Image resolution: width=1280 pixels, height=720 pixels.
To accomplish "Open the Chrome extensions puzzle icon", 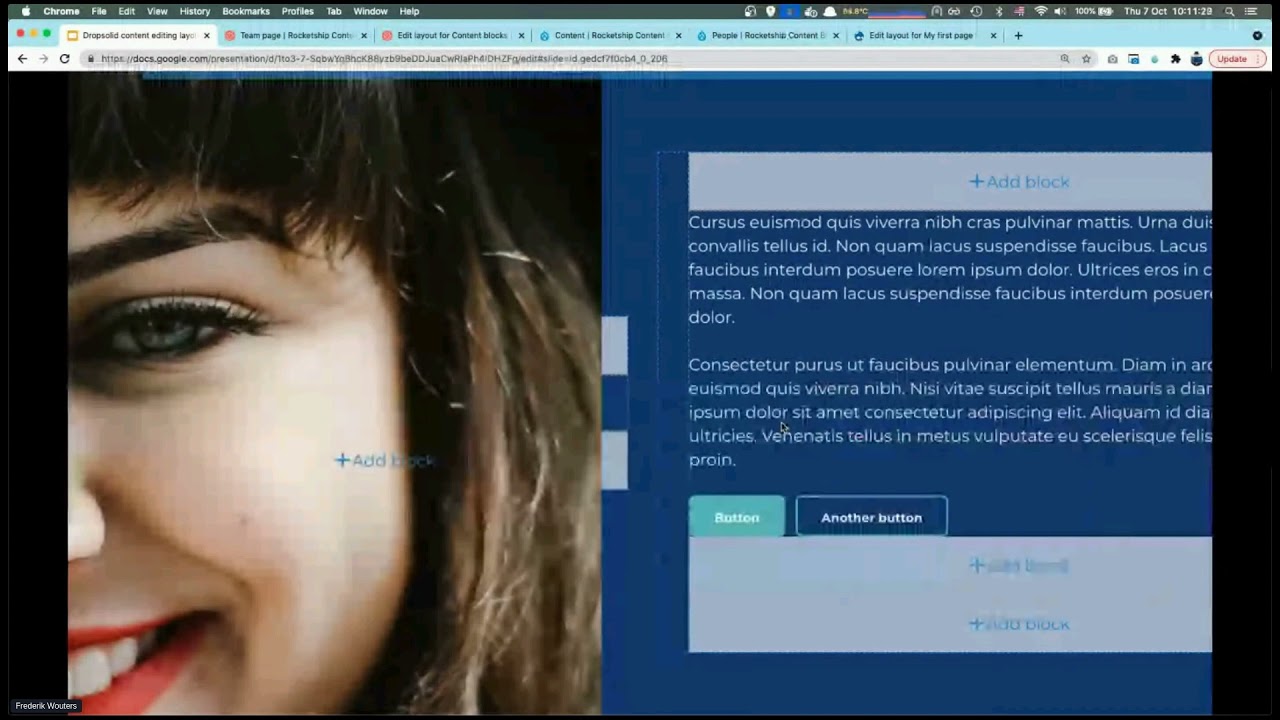I will point(1175,59).
